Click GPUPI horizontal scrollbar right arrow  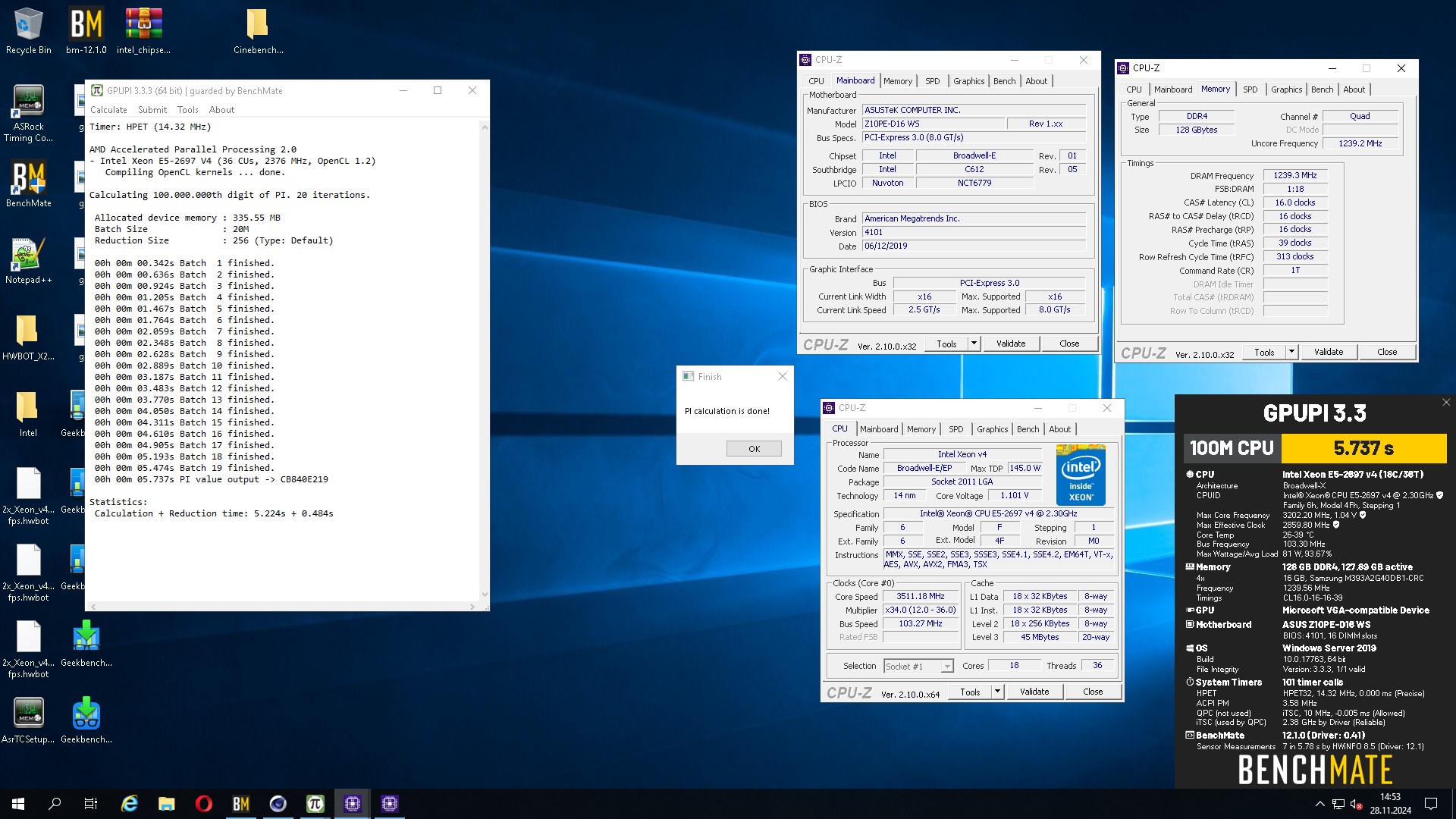472,606
